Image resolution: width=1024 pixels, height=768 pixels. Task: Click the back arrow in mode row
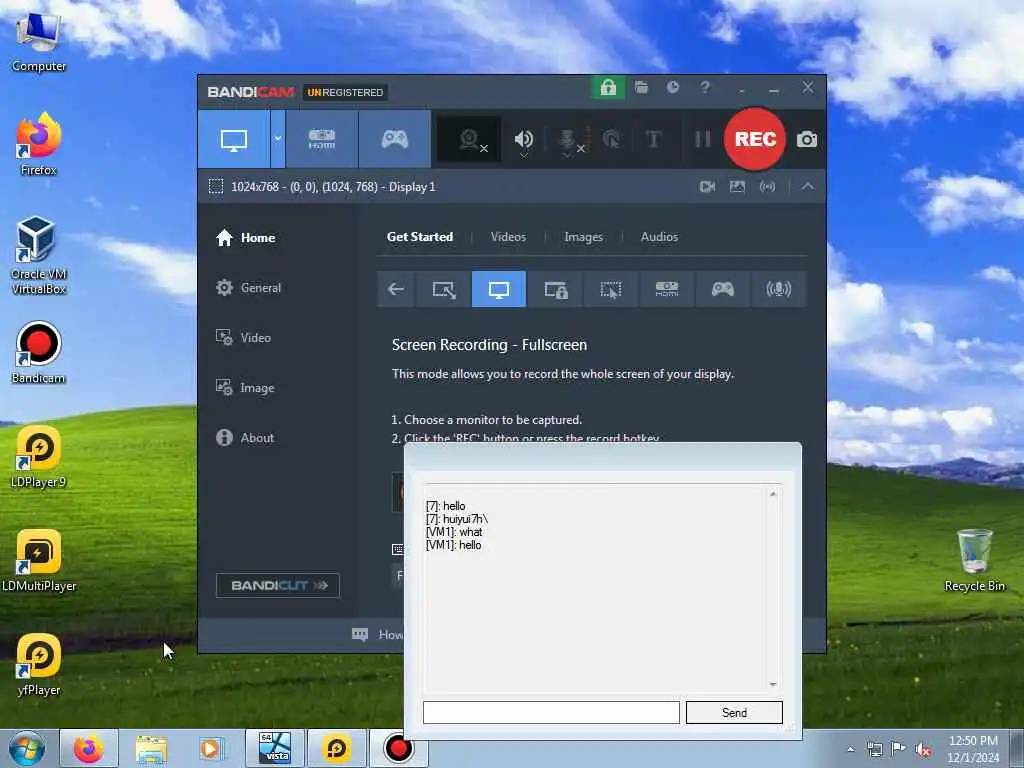tap(396, 289)
